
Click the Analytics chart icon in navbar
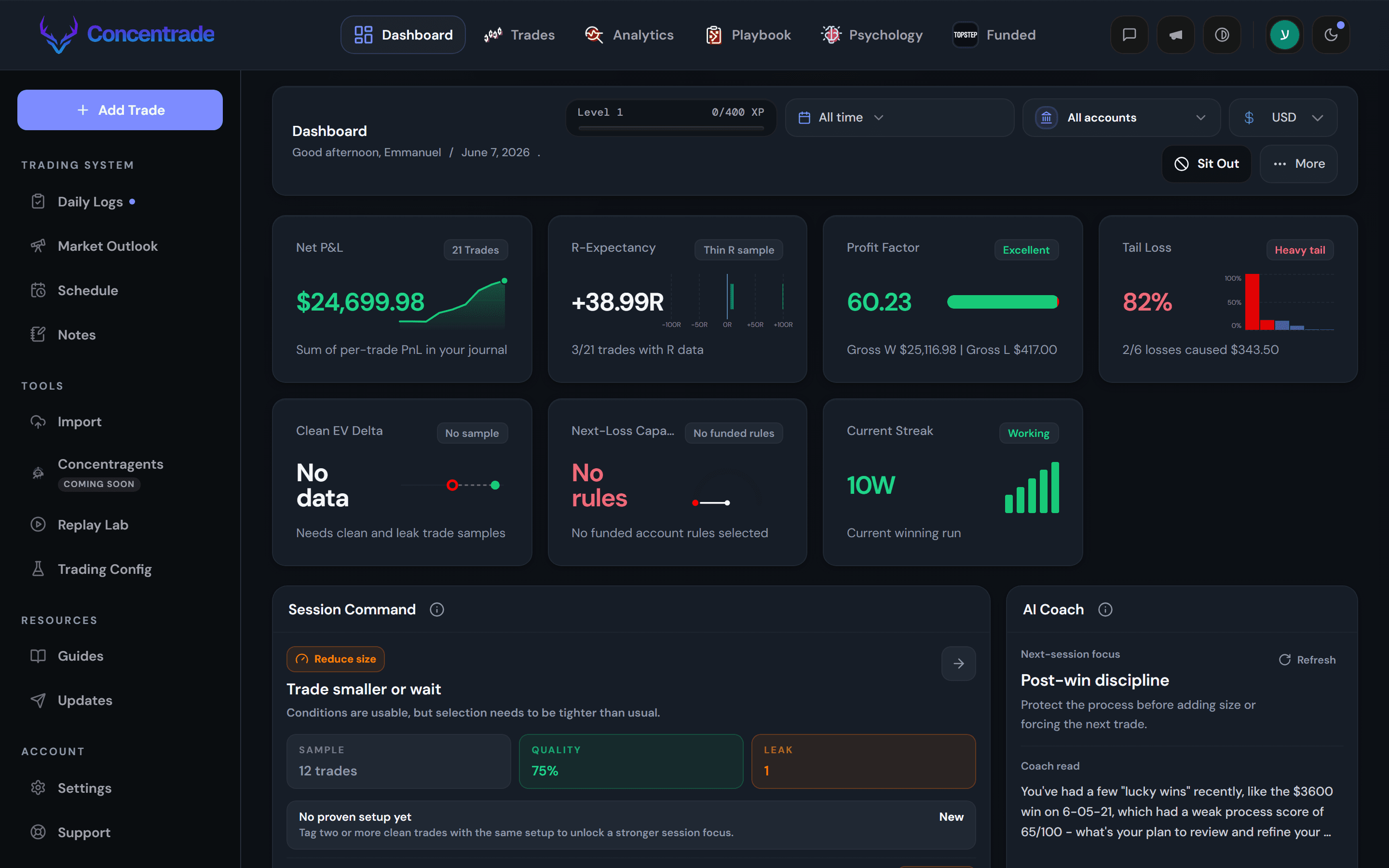click(594, 35)
